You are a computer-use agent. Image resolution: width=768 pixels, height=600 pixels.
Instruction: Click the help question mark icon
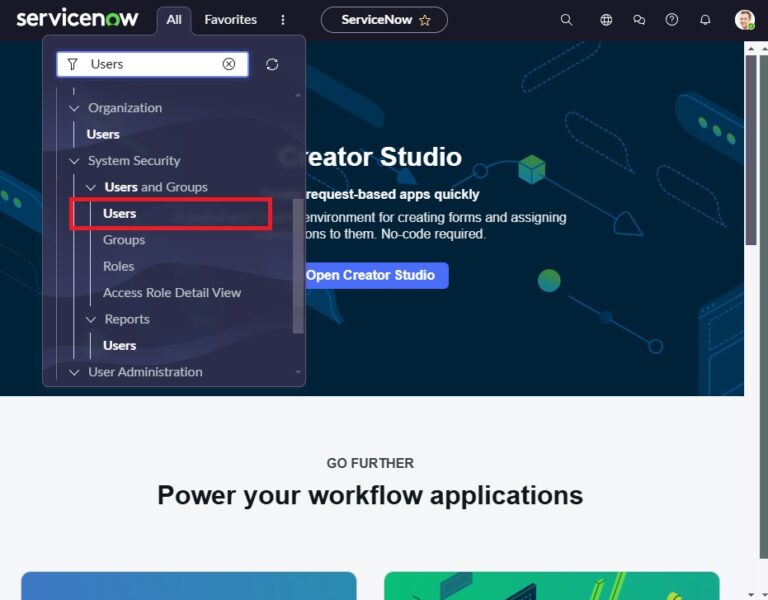(x=672, y=20)
